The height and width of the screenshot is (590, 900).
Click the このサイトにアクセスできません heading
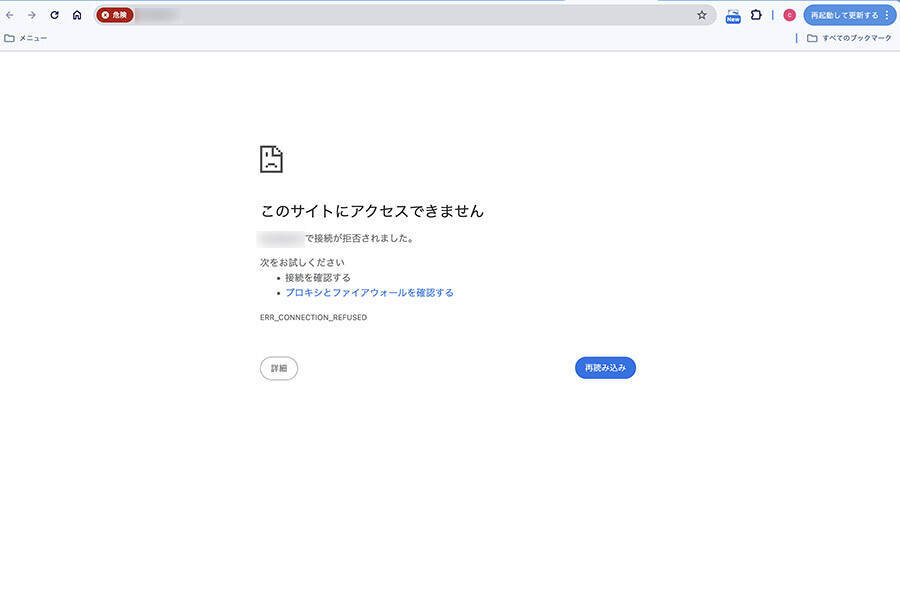372,211
